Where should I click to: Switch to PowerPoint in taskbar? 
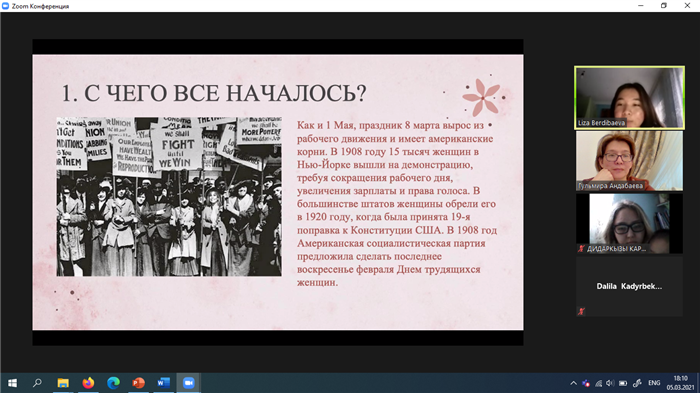(x=138, y=383)
